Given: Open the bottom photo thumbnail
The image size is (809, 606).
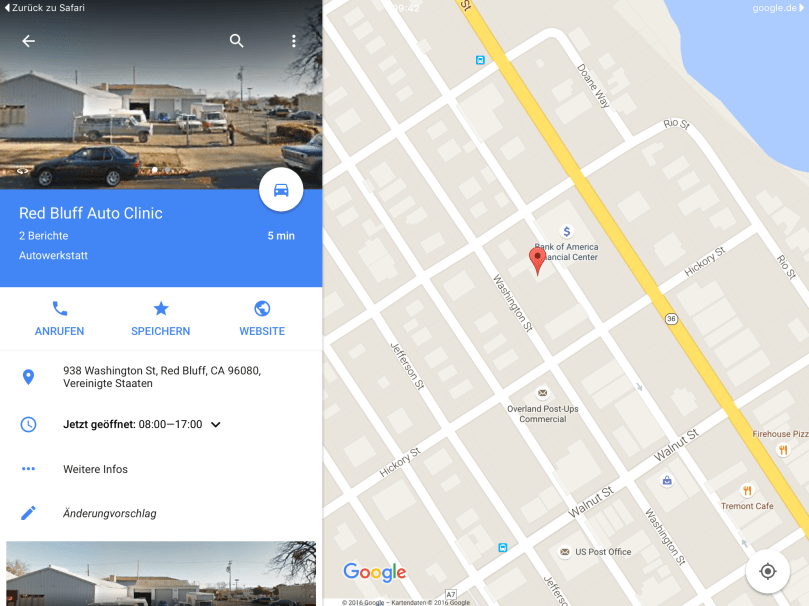Looking at the screenshot, I should pyautogui.click(x=161, y=574).
